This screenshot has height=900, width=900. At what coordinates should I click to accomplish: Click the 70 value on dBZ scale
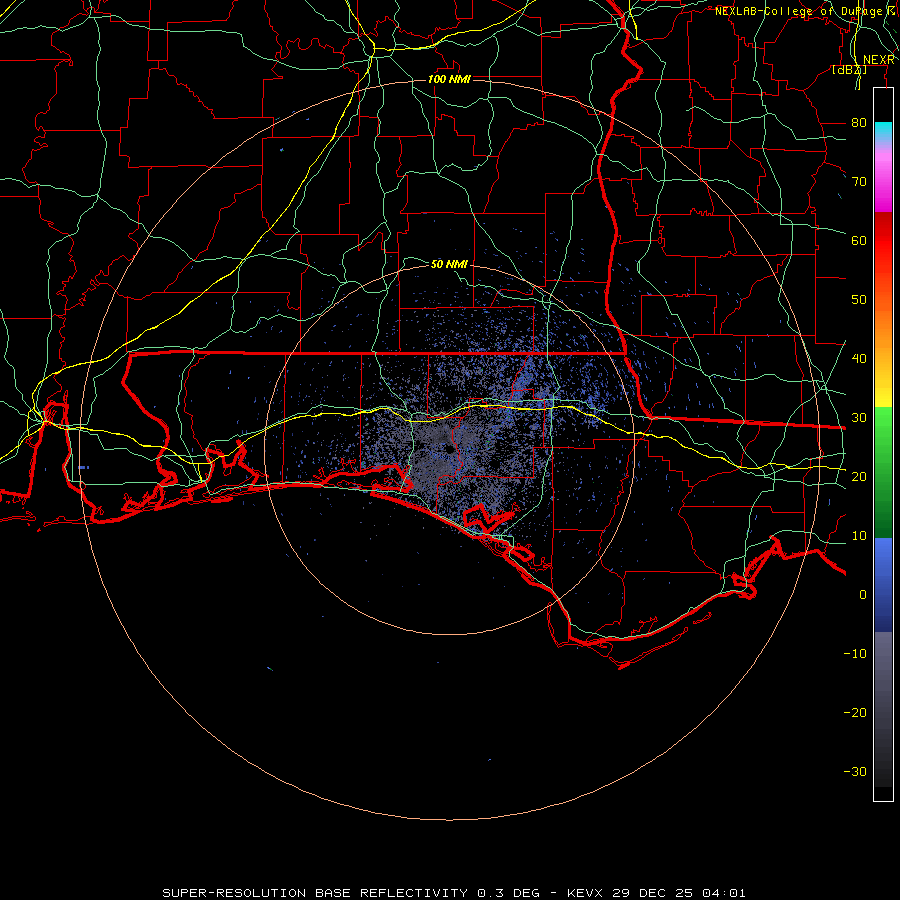point(859,181)
